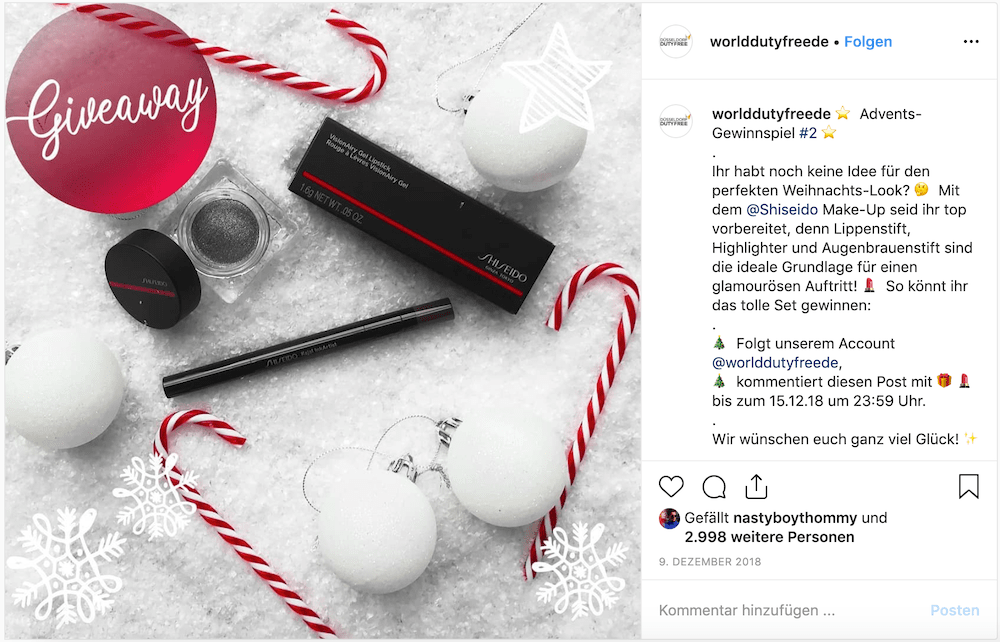Open the @worlddutyfreede mention in caption
Image resolution: width=1000 pixels, height=642 pixels.
coord(775,362)
